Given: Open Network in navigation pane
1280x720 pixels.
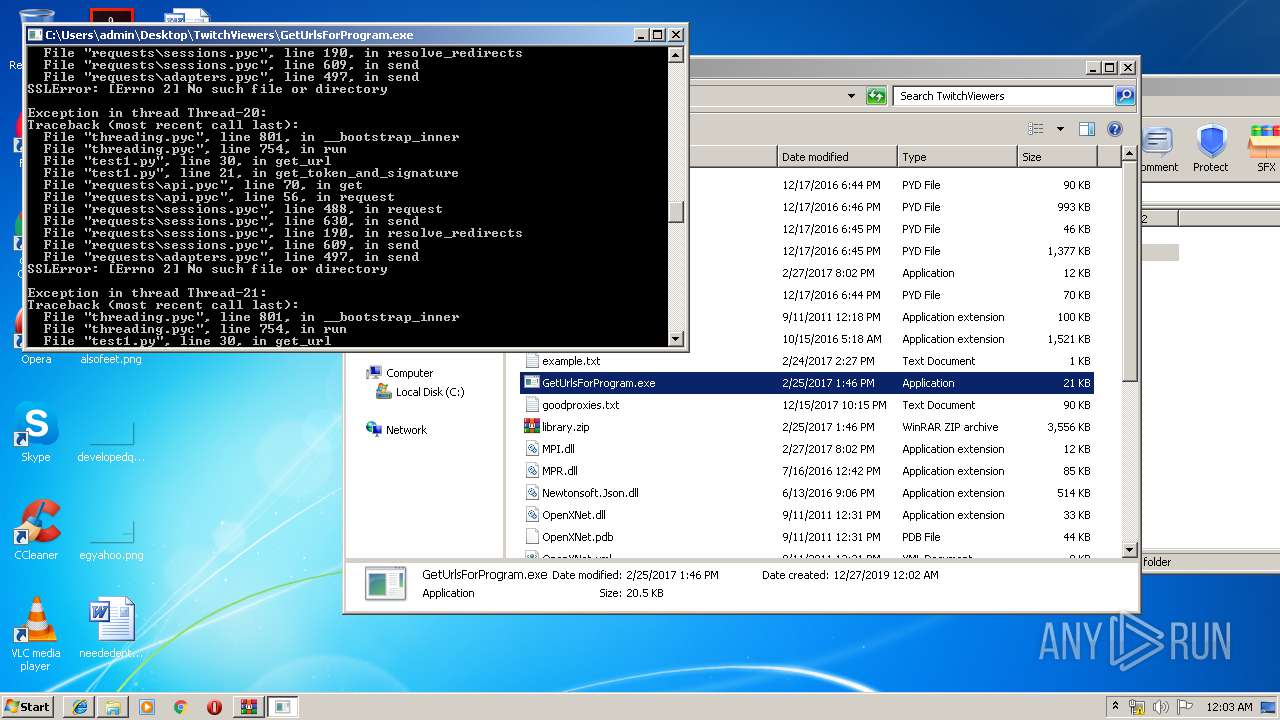Looking at the screenshot, I should pos(406,430).
